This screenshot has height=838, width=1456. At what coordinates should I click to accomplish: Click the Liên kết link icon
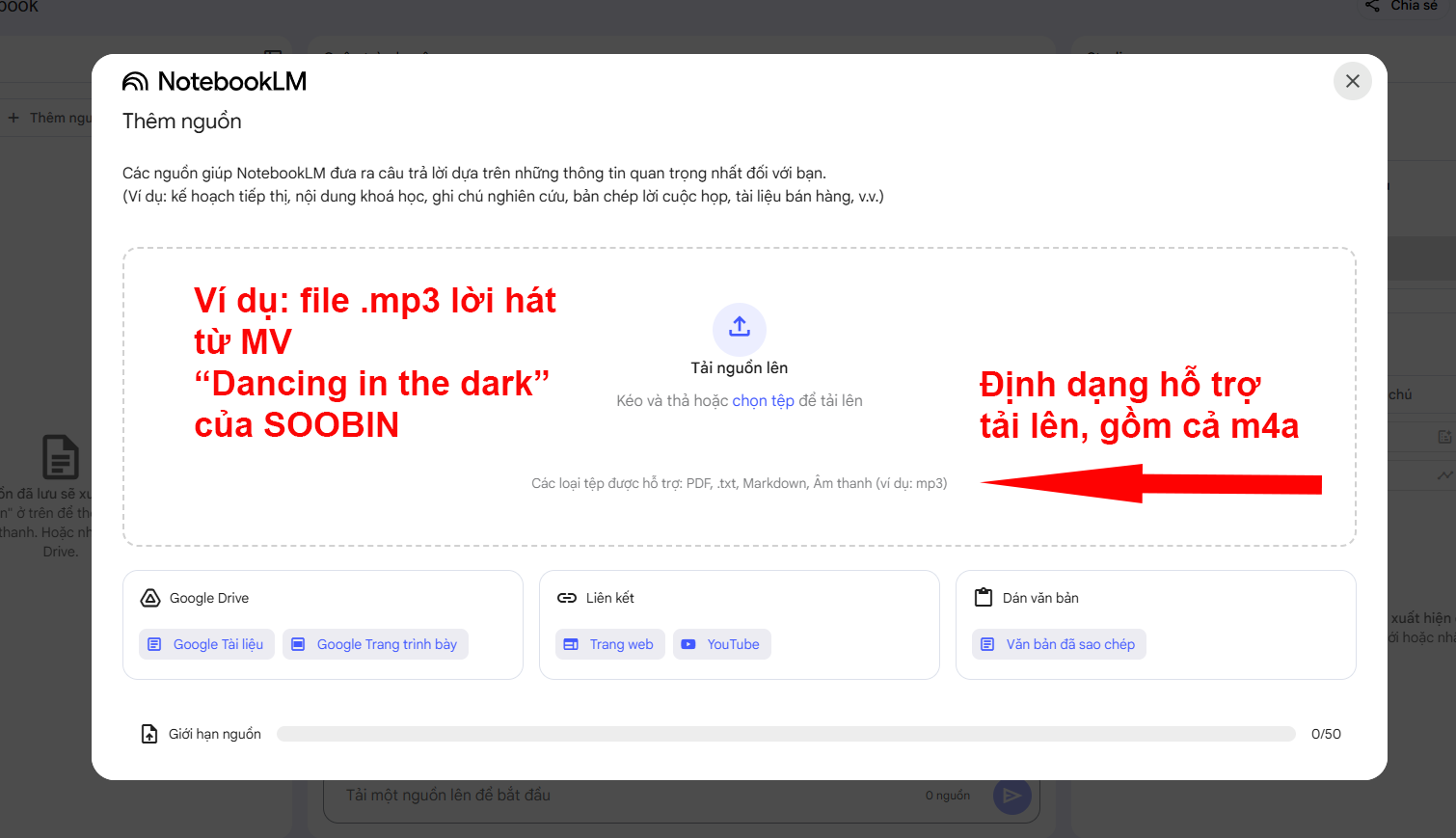coord(567,598)
